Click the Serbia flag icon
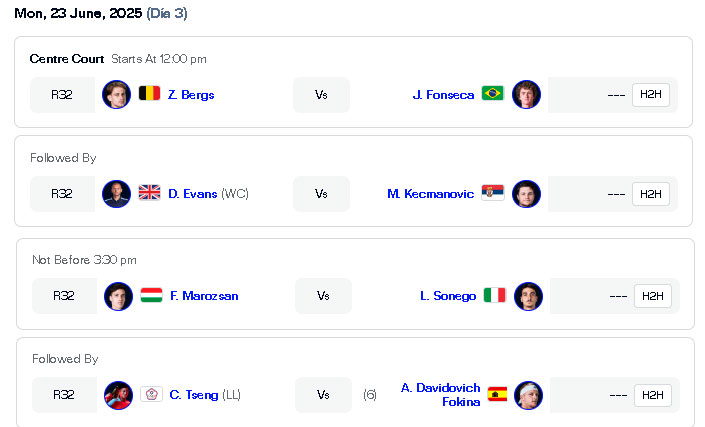Screen dimensions: 705x427 [492, 192]
